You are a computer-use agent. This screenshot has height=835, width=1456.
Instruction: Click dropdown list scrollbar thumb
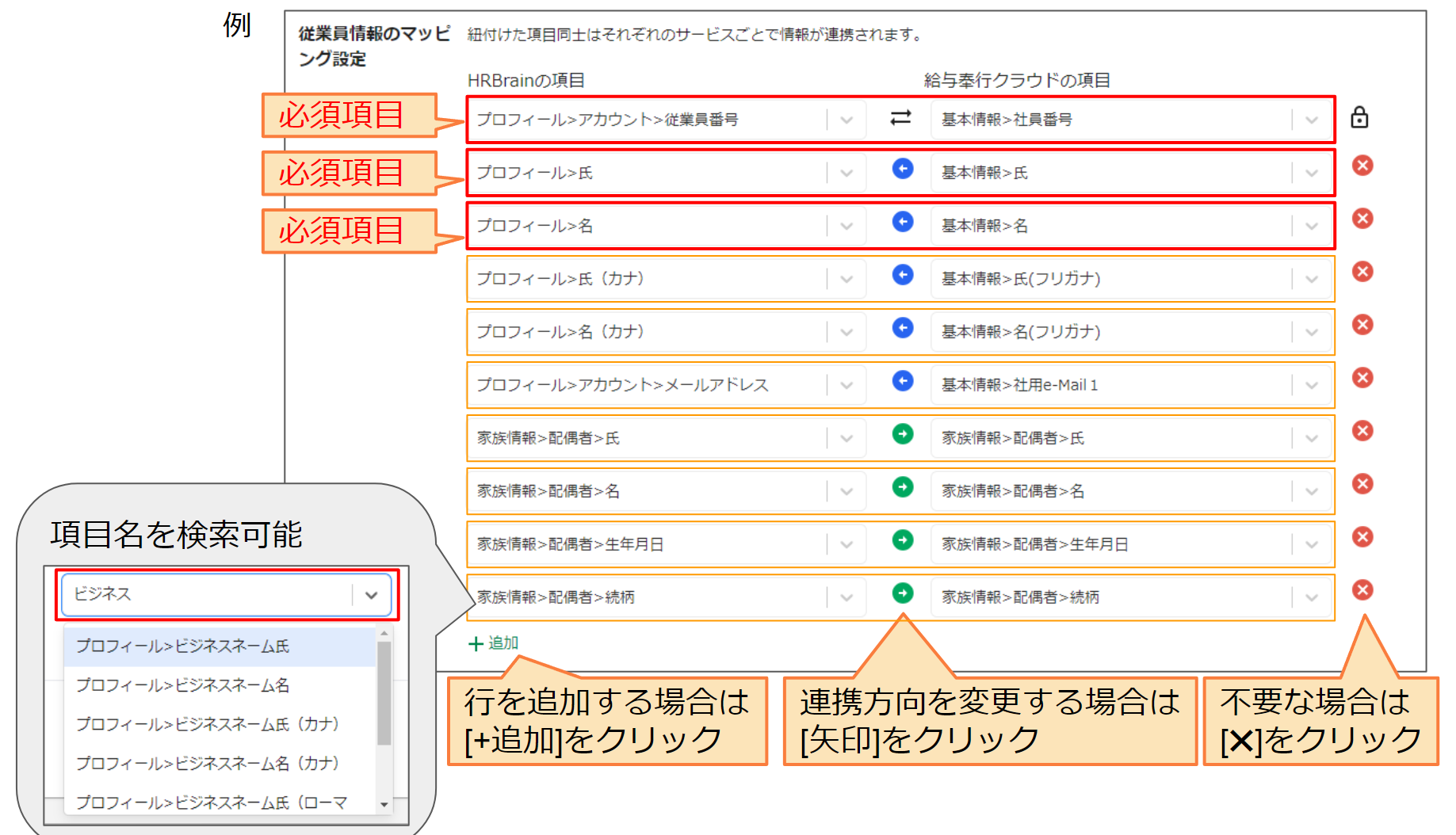(x=384, y=694)
